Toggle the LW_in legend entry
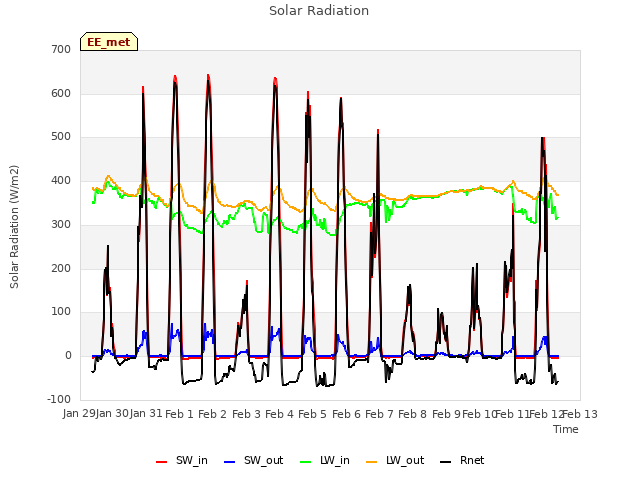 point(325,461)
